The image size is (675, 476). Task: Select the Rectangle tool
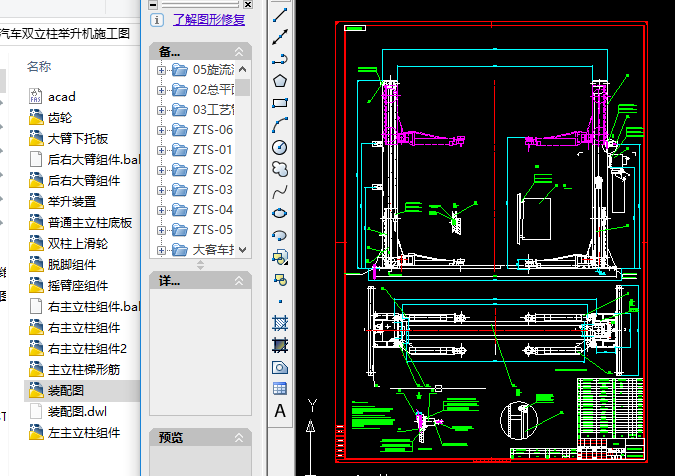pyautogui.click(x=280, y=103)
